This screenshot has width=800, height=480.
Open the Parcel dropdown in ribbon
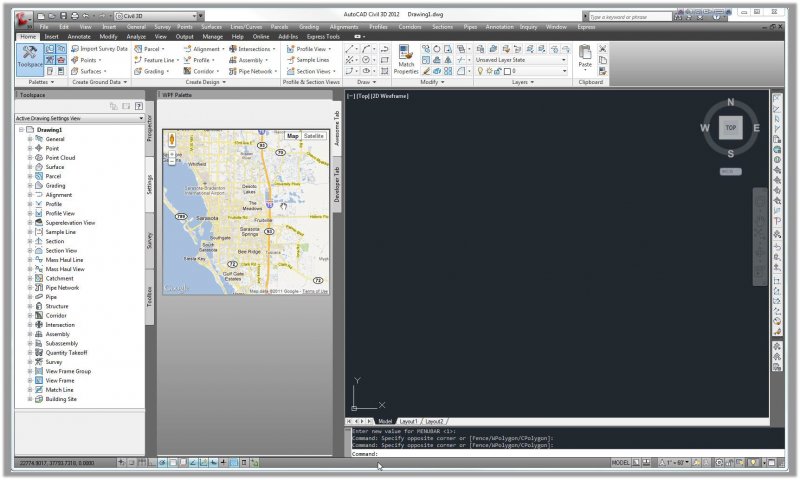149,49
